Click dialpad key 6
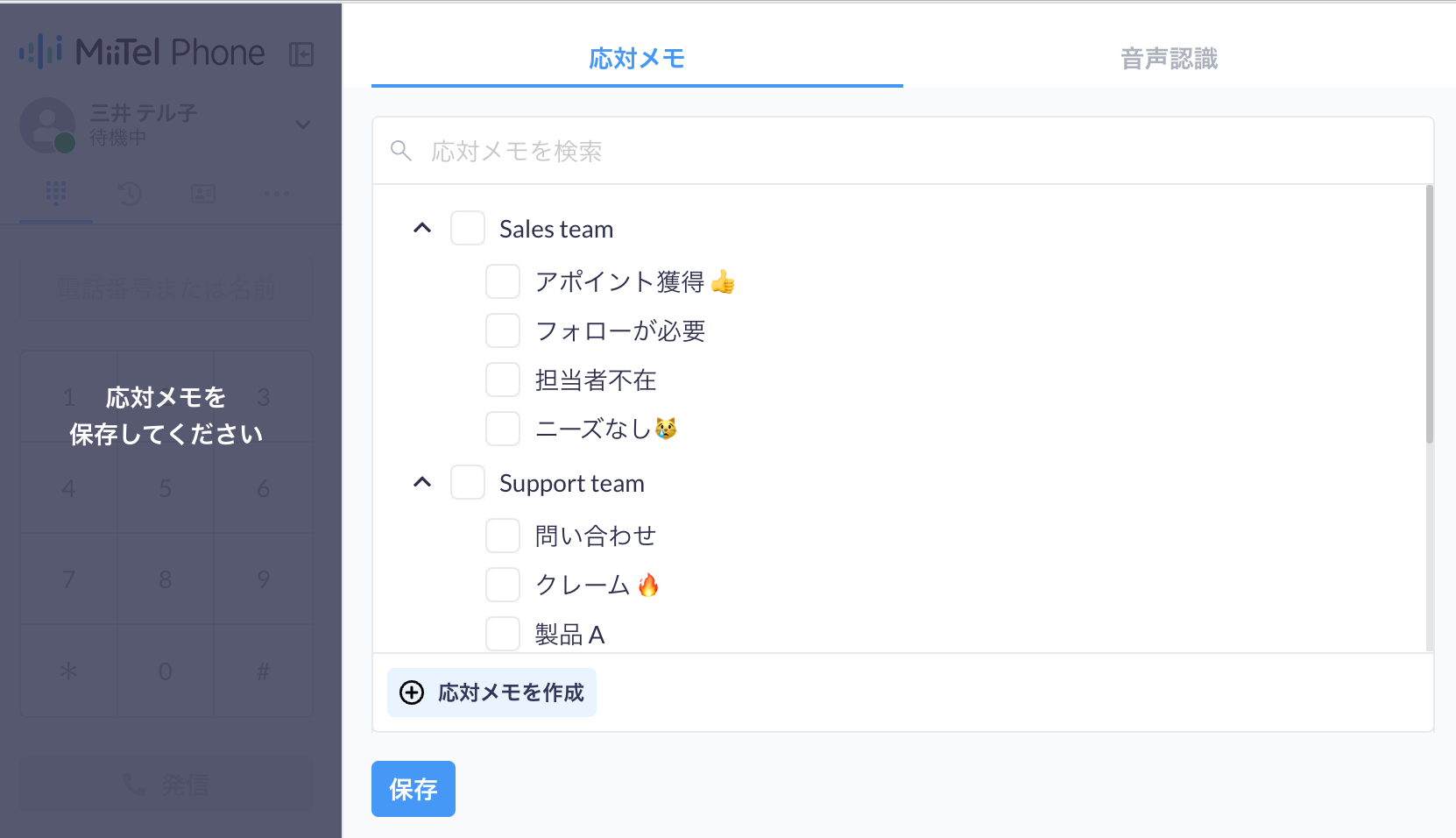This screenshot has height=838, width=1456. 264,488
